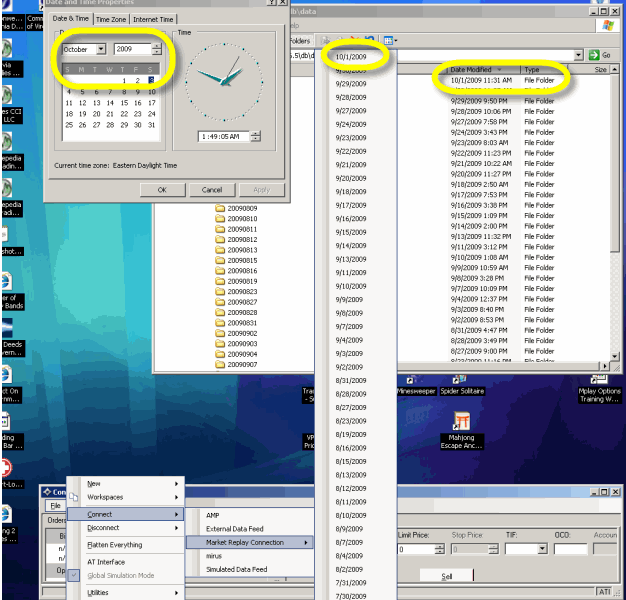Sort by the Date Modified column header
This screenshot has width=626, height=600.
[x=484, y=69]
